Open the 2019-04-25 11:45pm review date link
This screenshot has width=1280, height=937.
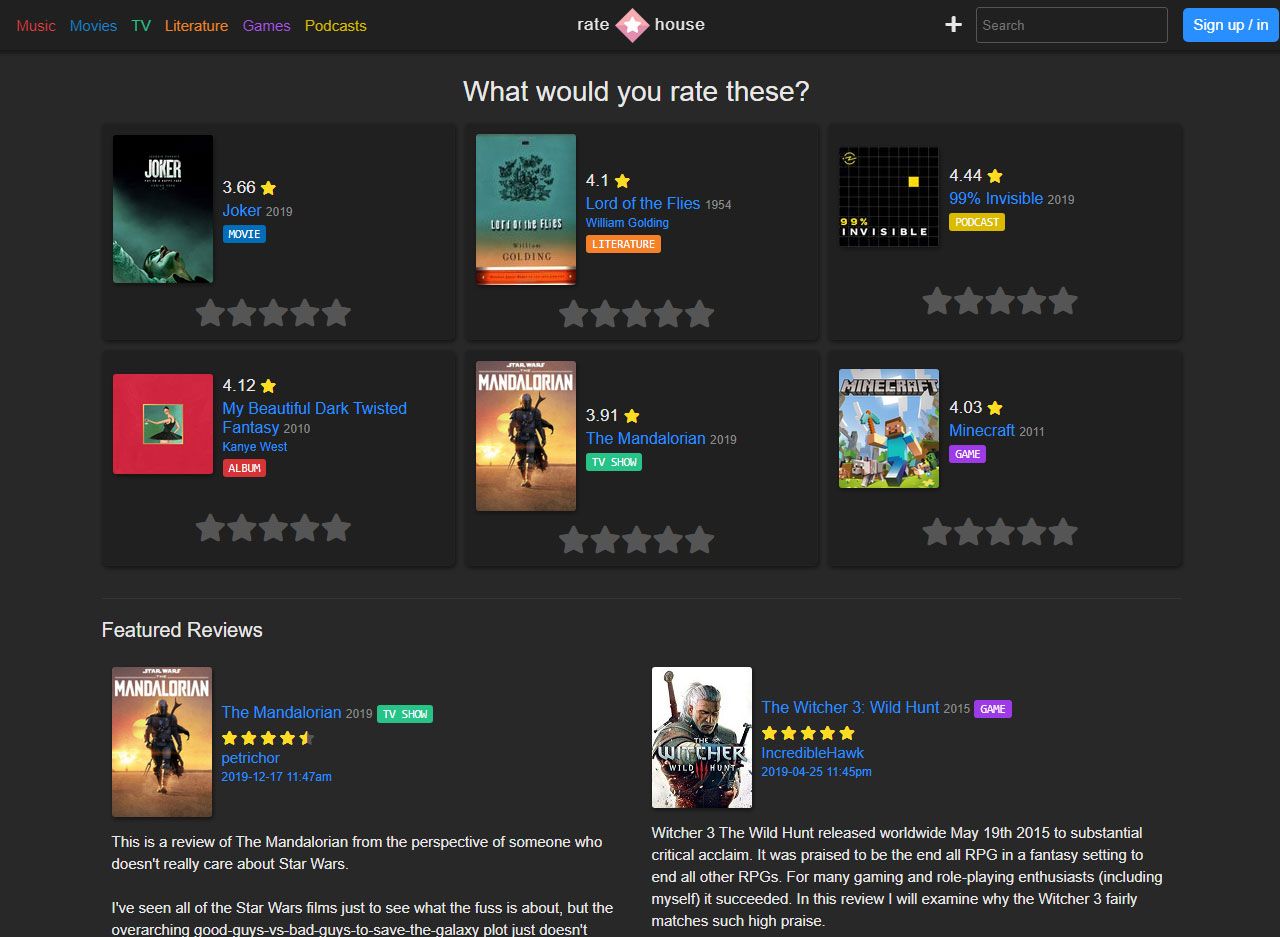[x=816, y=772]
